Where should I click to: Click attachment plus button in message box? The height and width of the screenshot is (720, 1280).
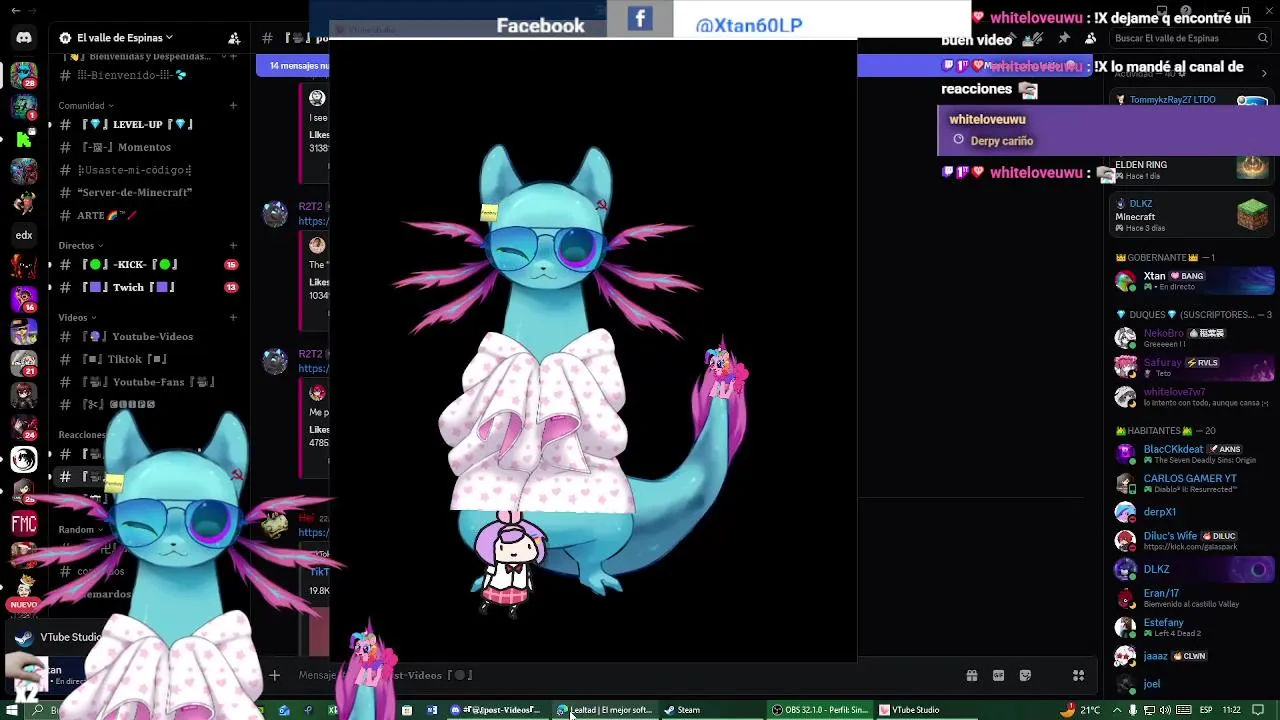click(x=274, y=675)
